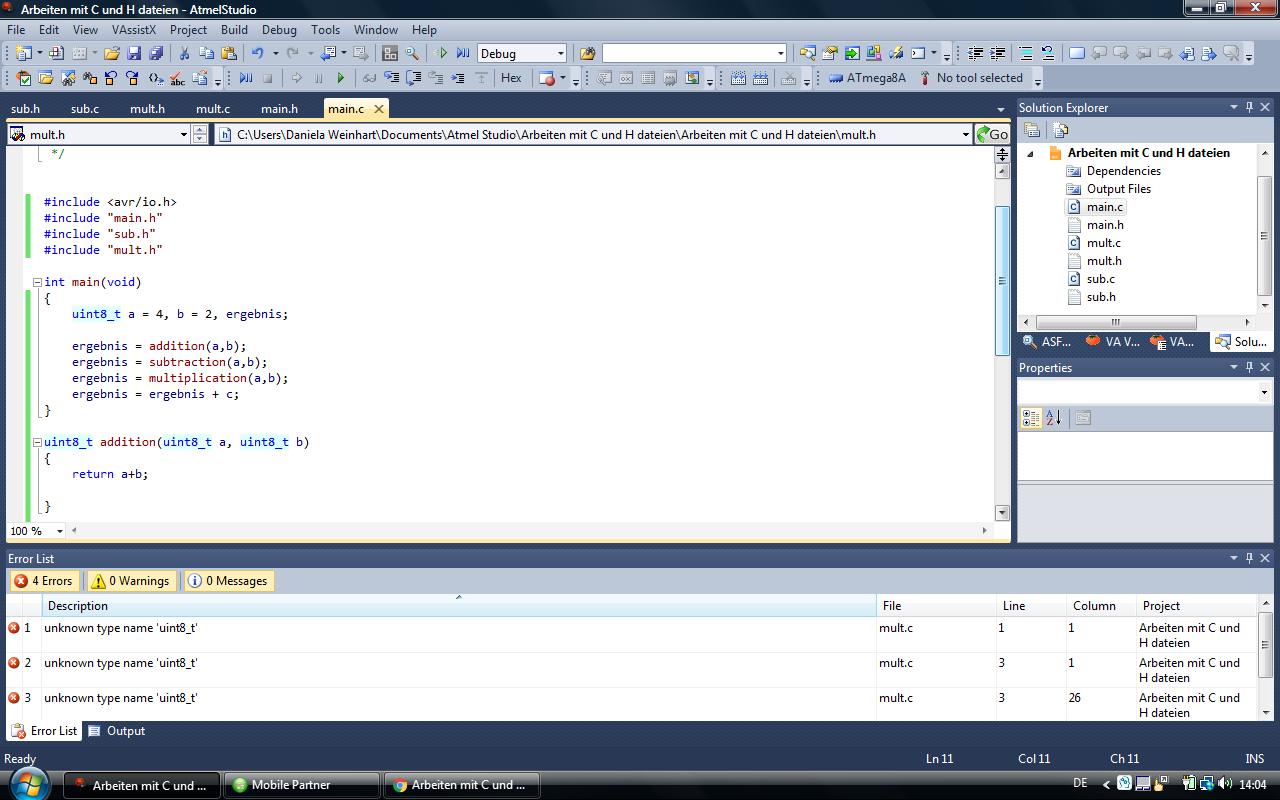Select Output Files in Solution Explorer

click(x=1119, y=189)
